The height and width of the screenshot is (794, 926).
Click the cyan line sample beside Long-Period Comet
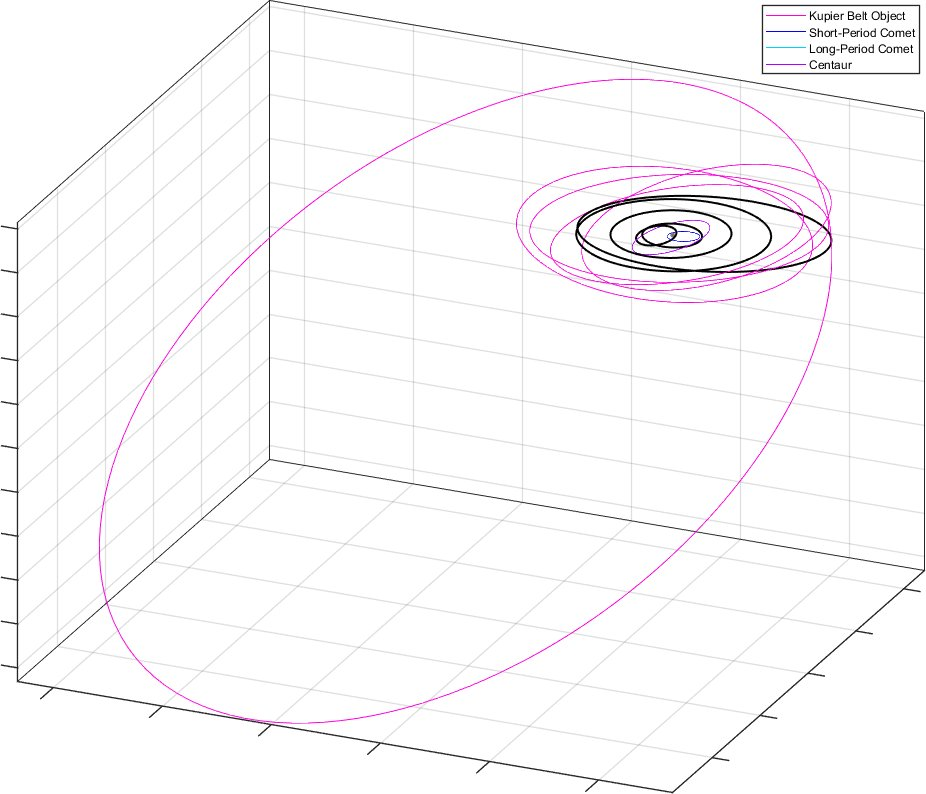[x=785, y=48]
